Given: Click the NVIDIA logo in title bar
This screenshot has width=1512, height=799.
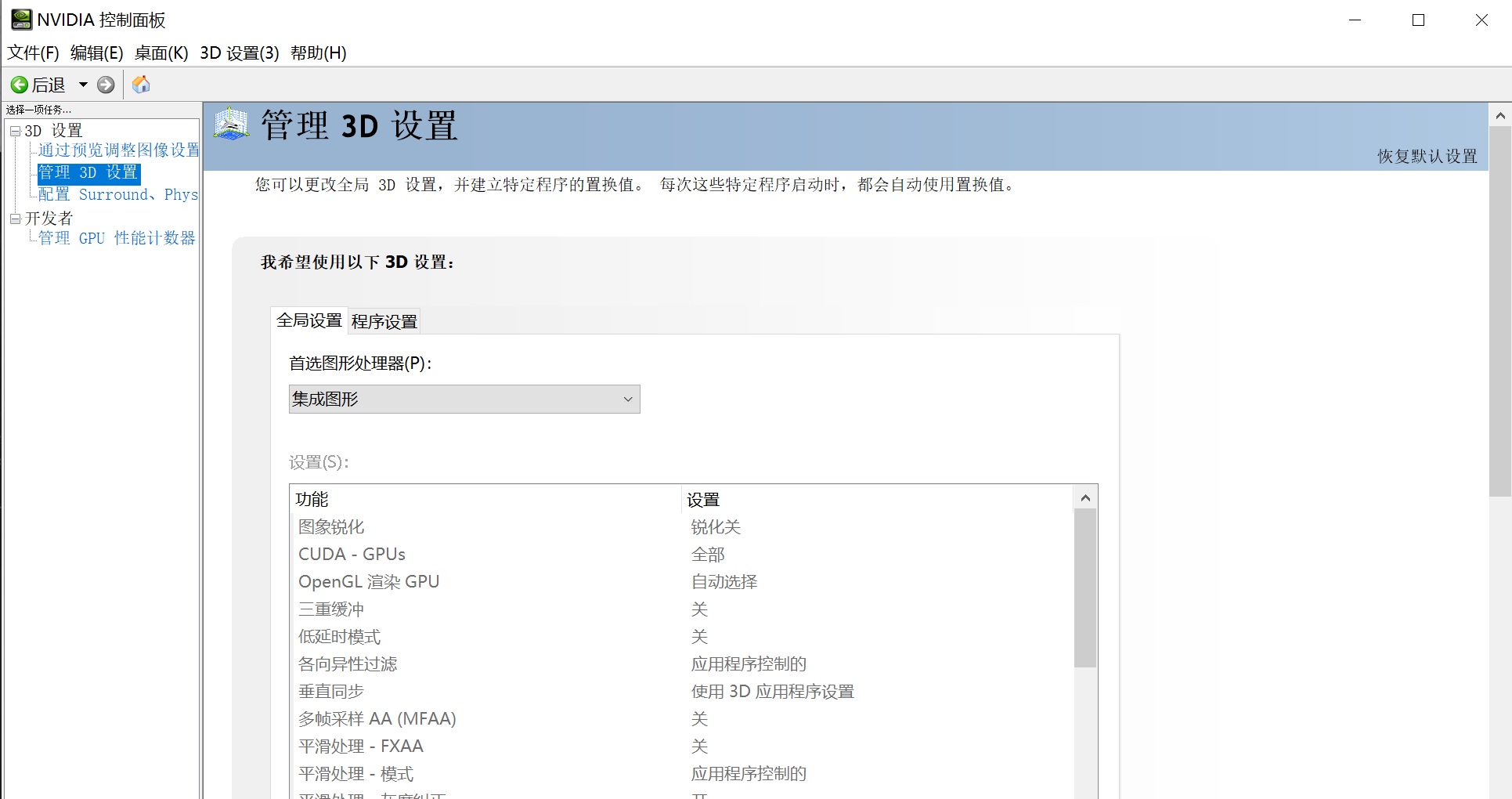Looking at the screenshot, I should point(21,20).
